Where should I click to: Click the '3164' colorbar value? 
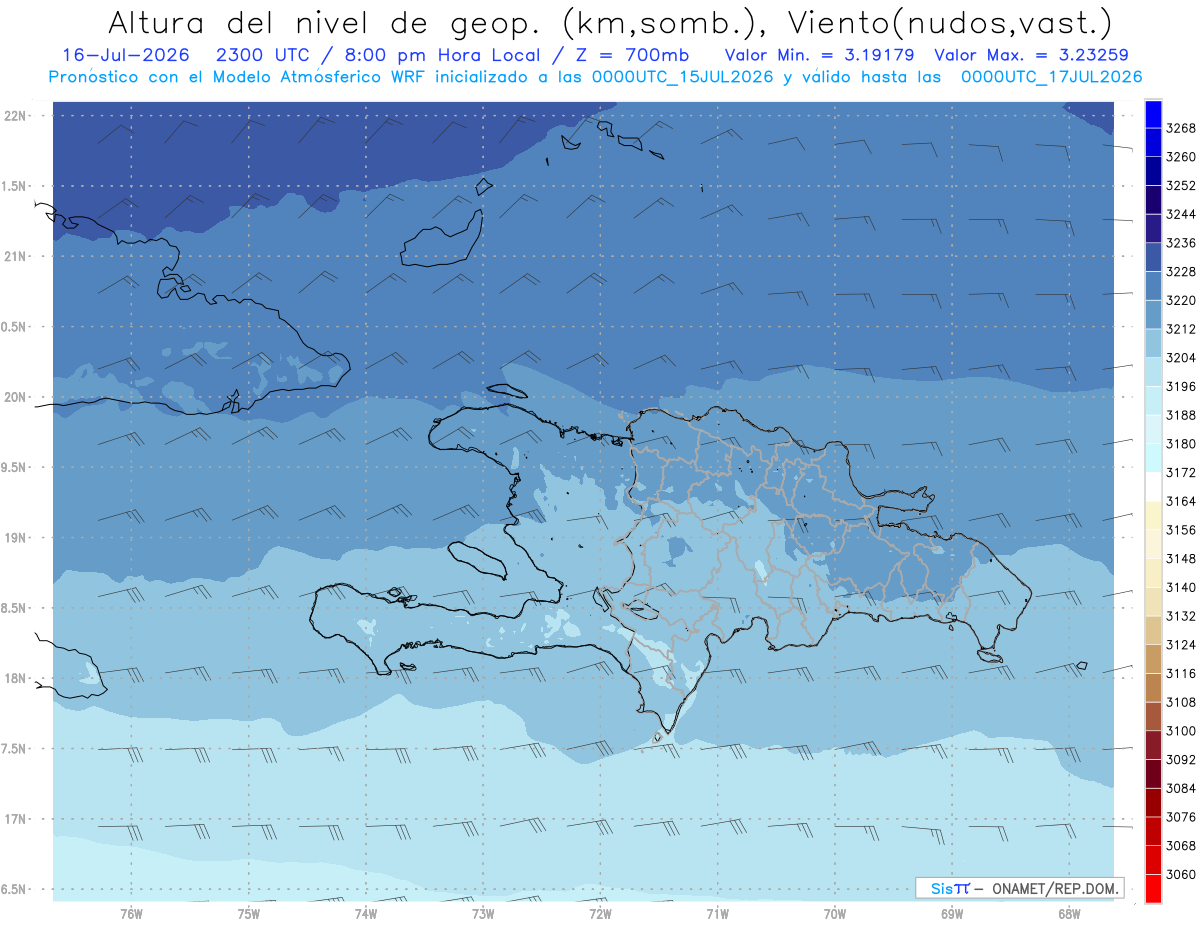(x=1181, y=501)
